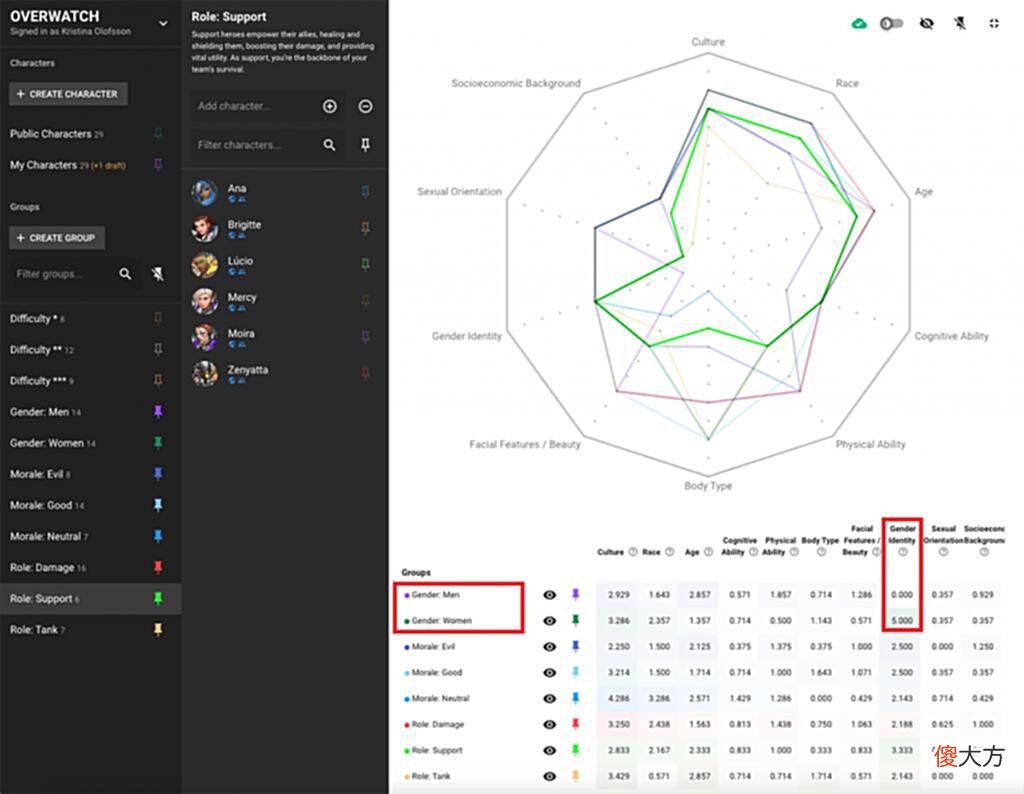Click help icon next to Culture column
Screen dimensions: 1024x794
tap(632, 552)
